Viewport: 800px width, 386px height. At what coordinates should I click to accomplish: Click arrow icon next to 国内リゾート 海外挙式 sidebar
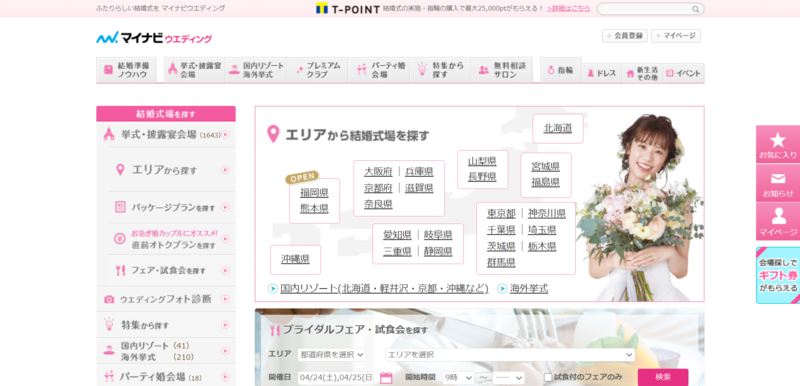pyautogui.click(x=225, y=351)
